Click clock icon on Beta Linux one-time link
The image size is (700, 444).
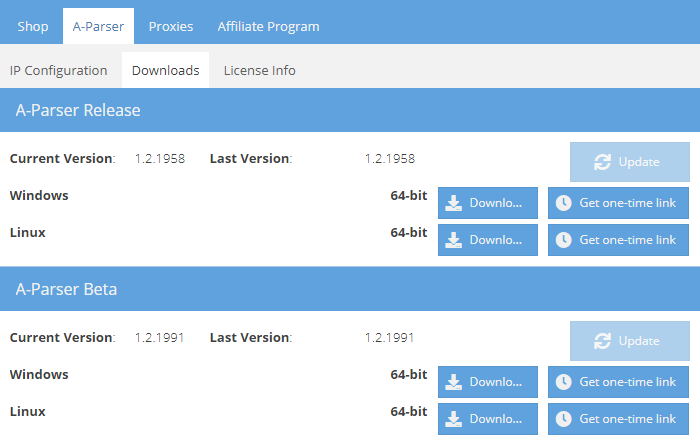564,419
